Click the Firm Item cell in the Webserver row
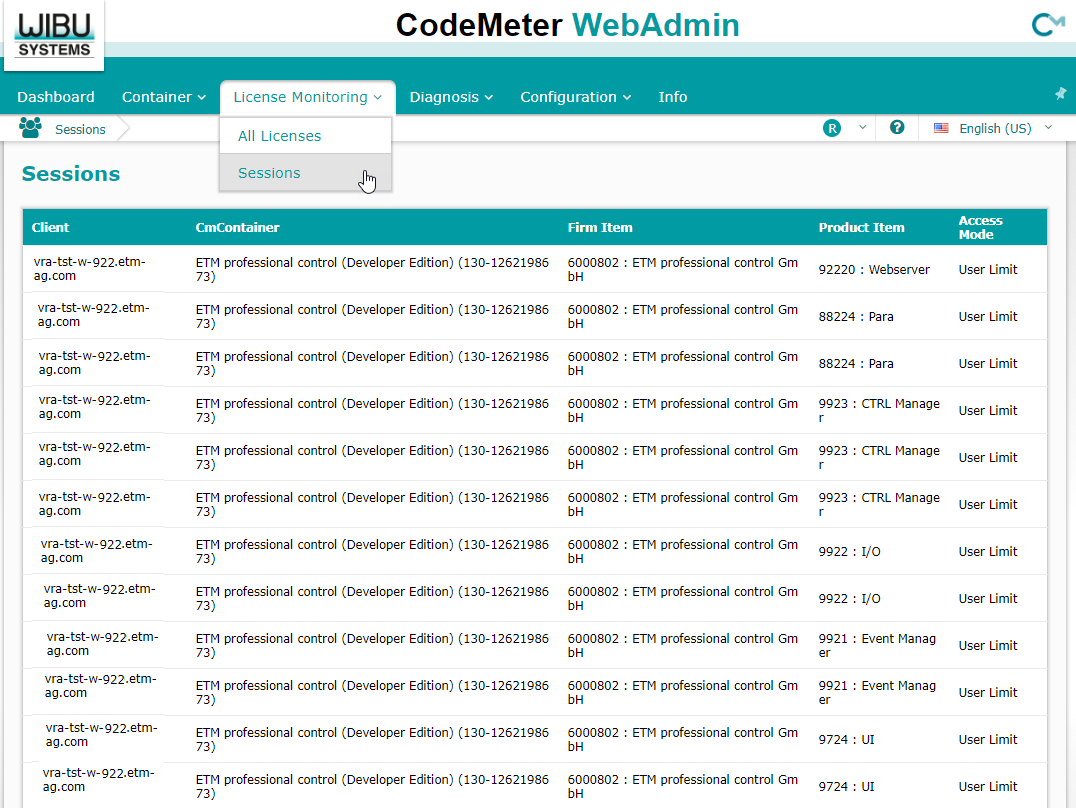Screen dimensions: 1076x808 point(683,270)
